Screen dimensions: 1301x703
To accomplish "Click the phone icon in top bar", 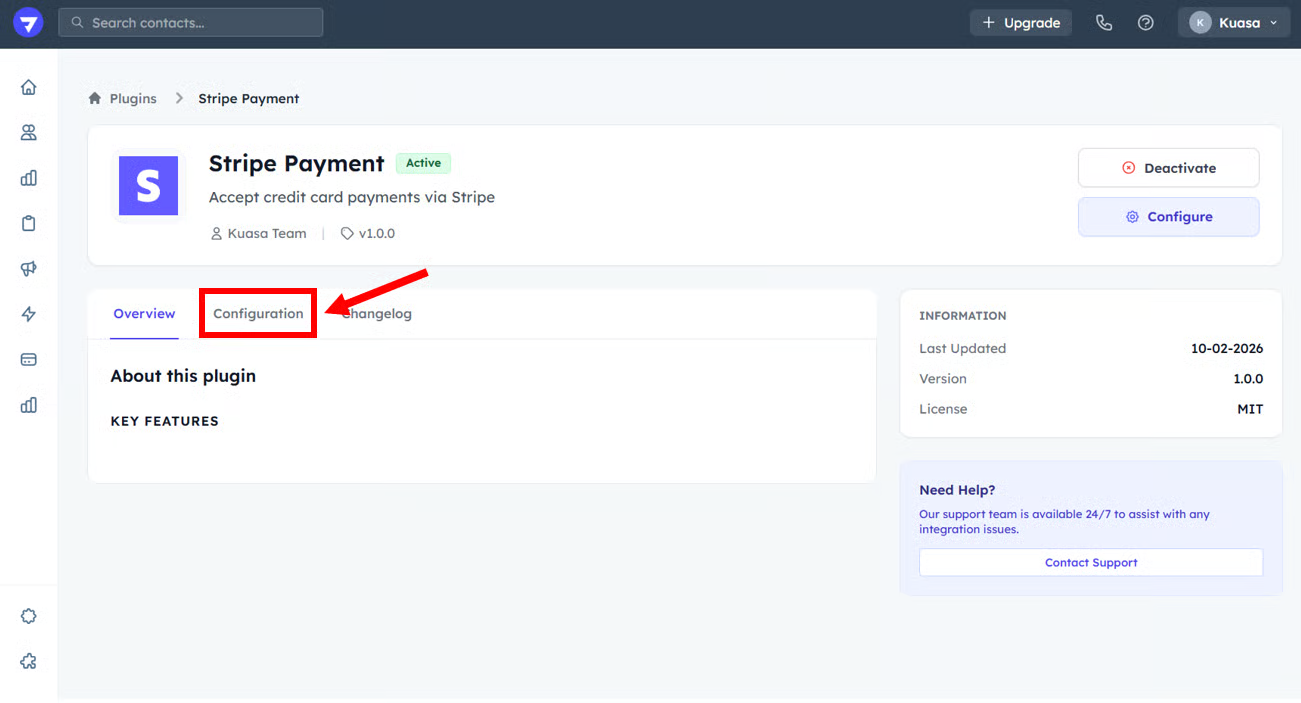I will 1104,23.
